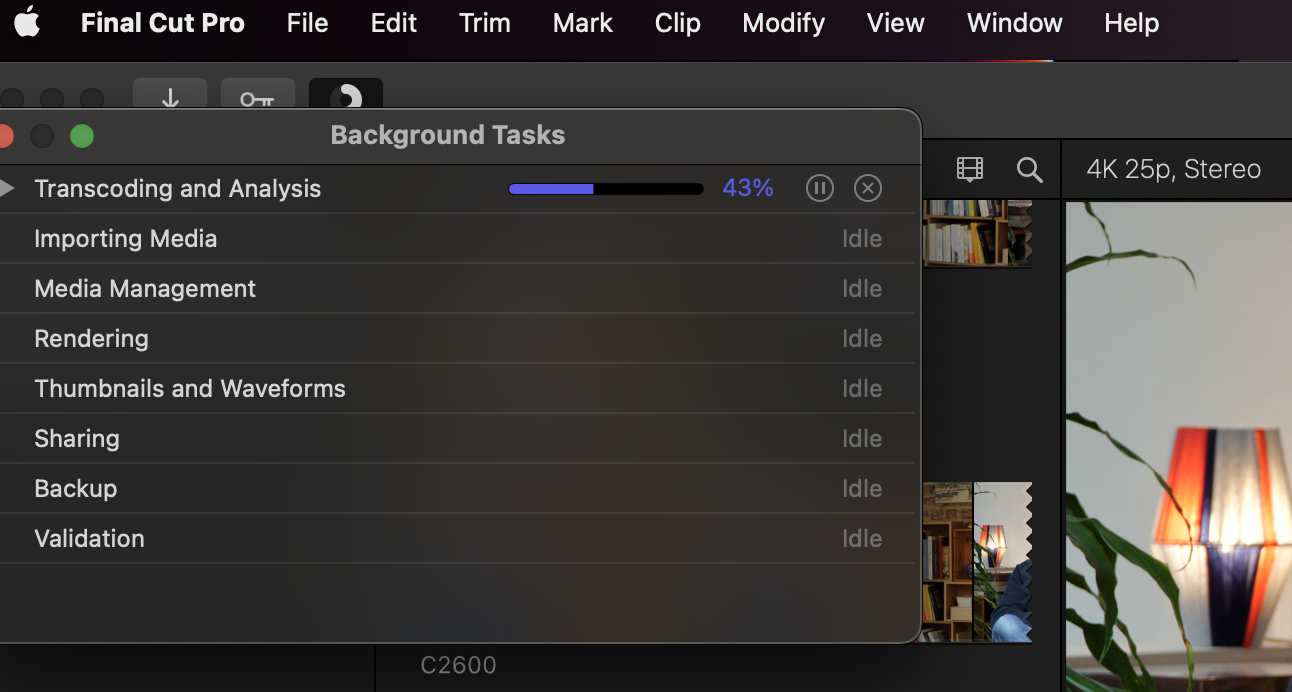1292x692 pixels.
Task: Open the Modify menu
Action: coord(783,22)
